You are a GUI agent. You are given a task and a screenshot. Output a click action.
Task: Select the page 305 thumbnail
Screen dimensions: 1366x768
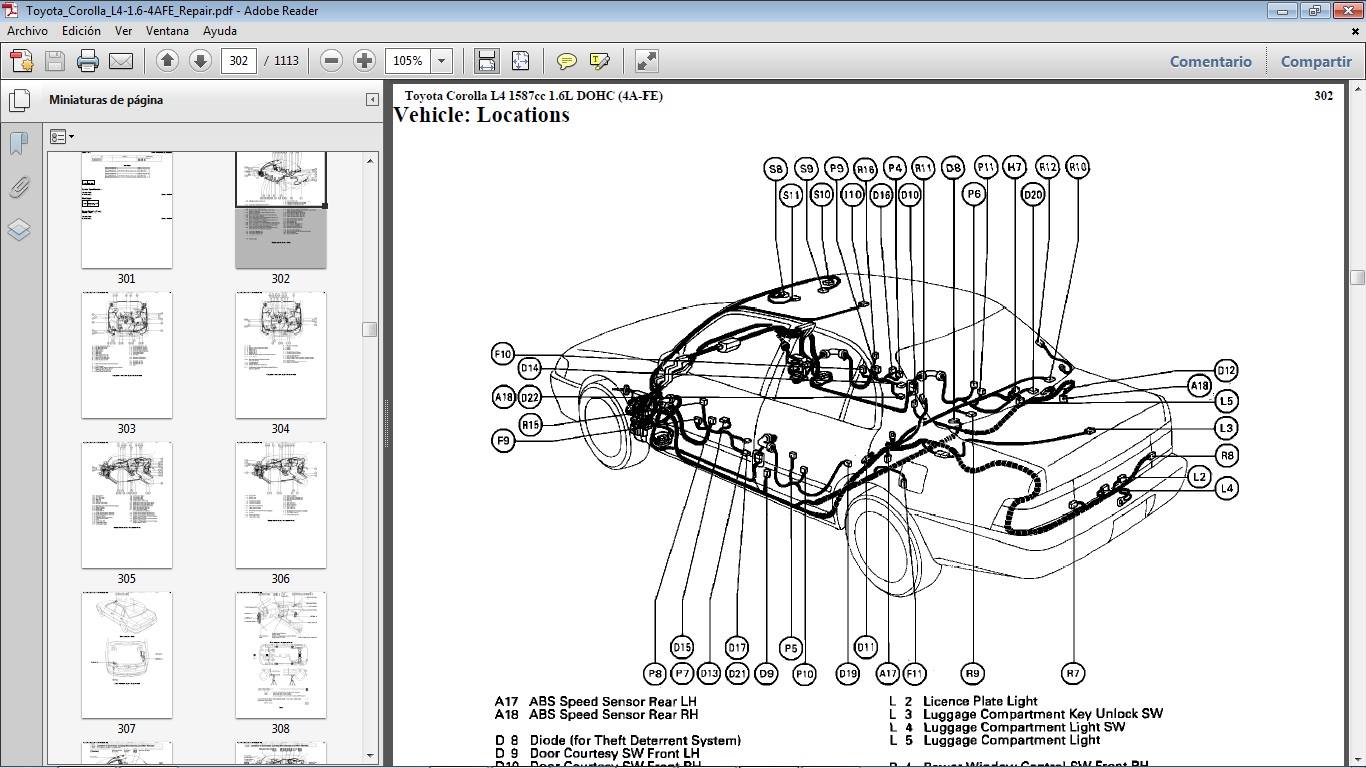point(126,505)
